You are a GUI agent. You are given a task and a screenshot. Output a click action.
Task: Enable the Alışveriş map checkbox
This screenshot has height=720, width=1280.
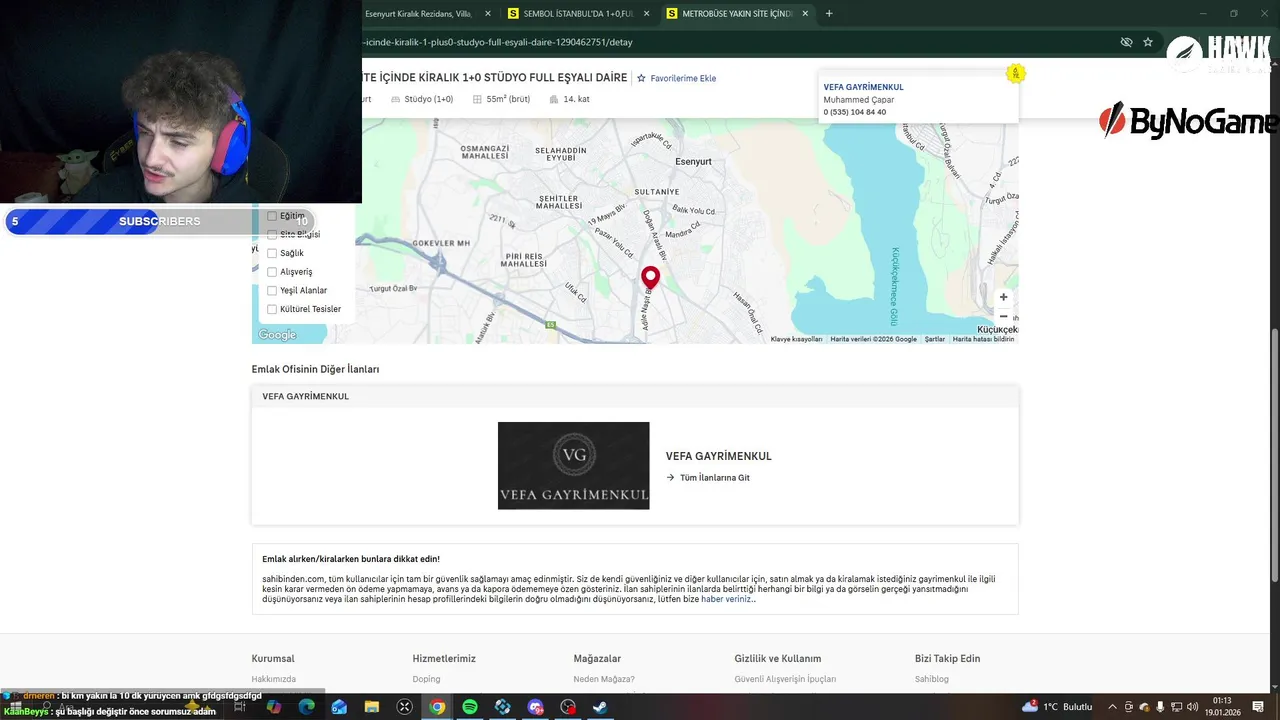click(x=271, y=272)
